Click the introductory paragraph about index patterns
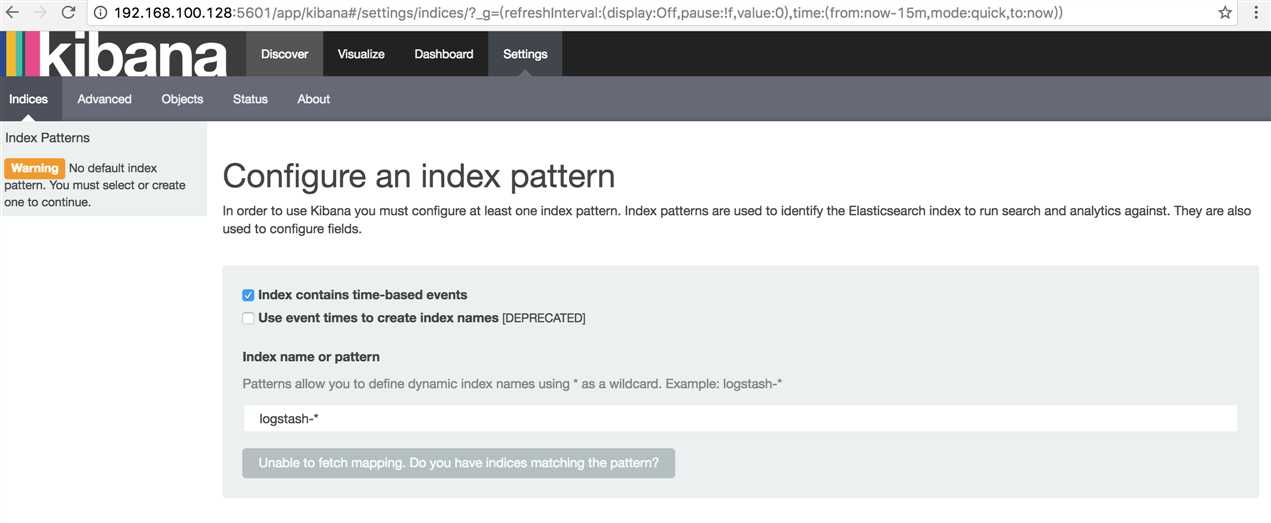This screenshot has width=1271, height=523. (x=736, y=220)
